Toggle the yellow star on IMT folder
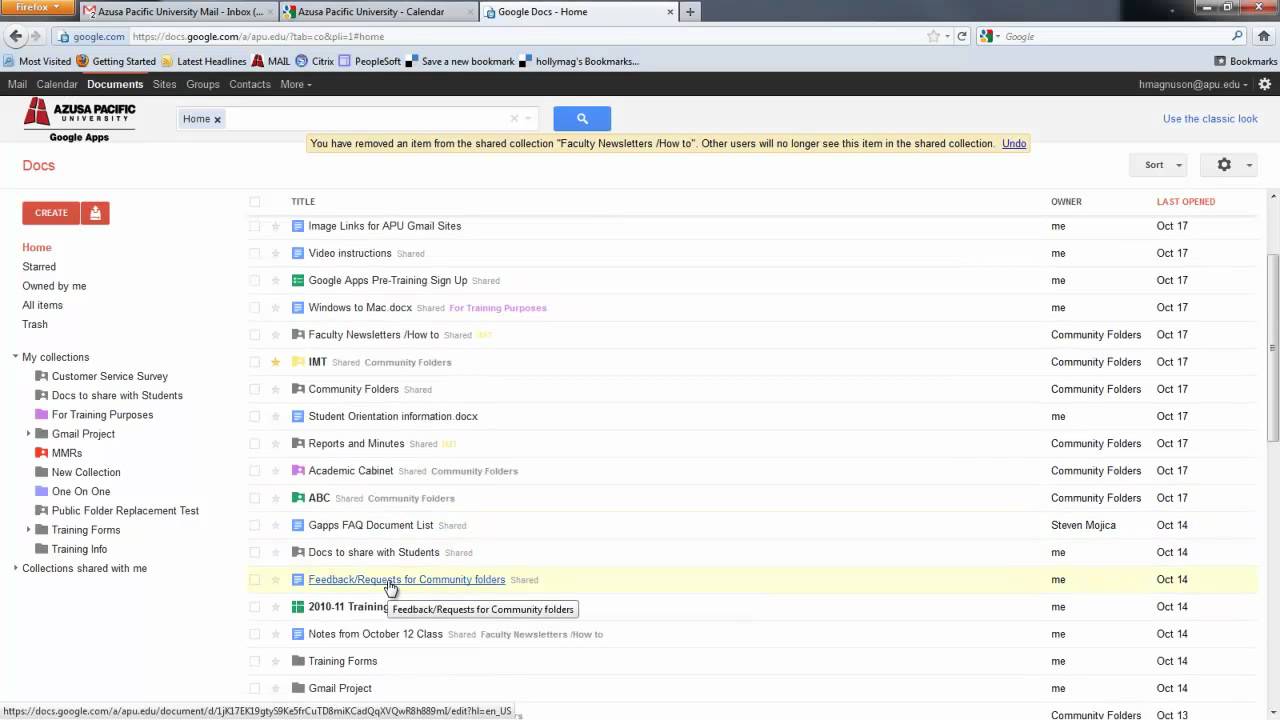This screenshot has height=720, width=1280. tap(276, 362)
